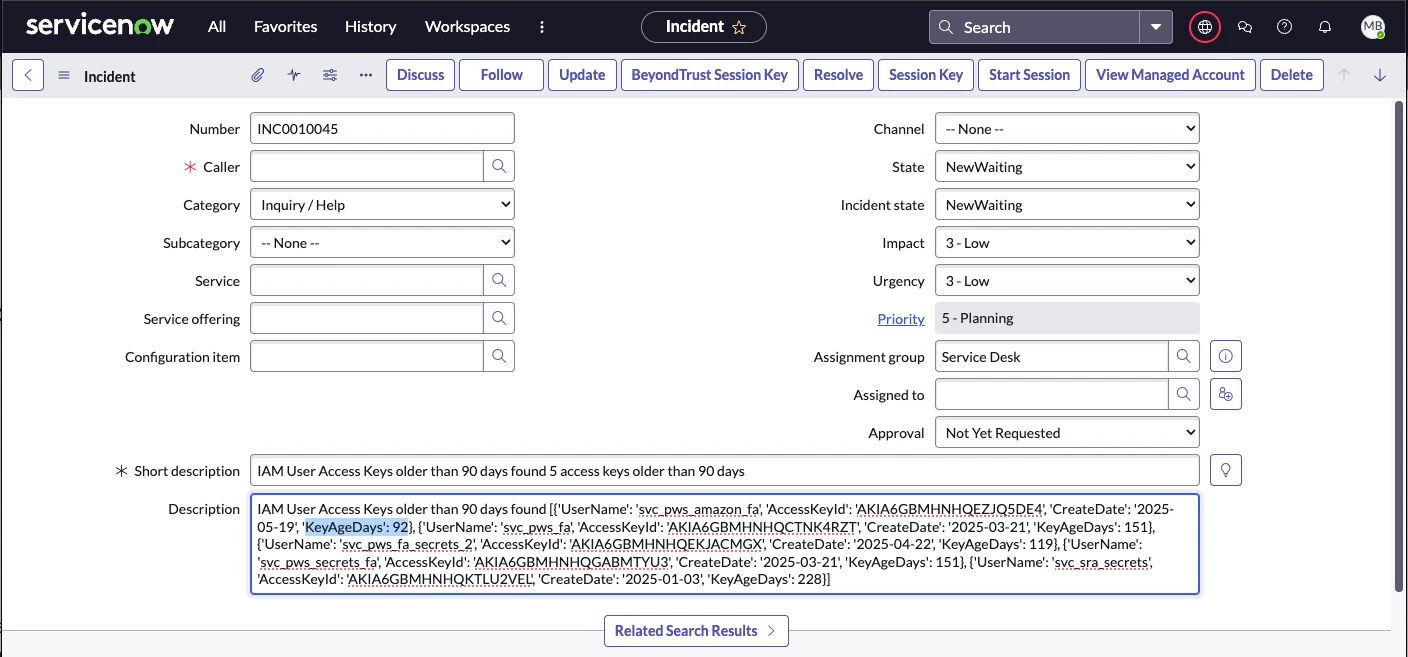Open the activity stream icon
Viewport: 1408px width, 657px height.
(x=294, y=75)
